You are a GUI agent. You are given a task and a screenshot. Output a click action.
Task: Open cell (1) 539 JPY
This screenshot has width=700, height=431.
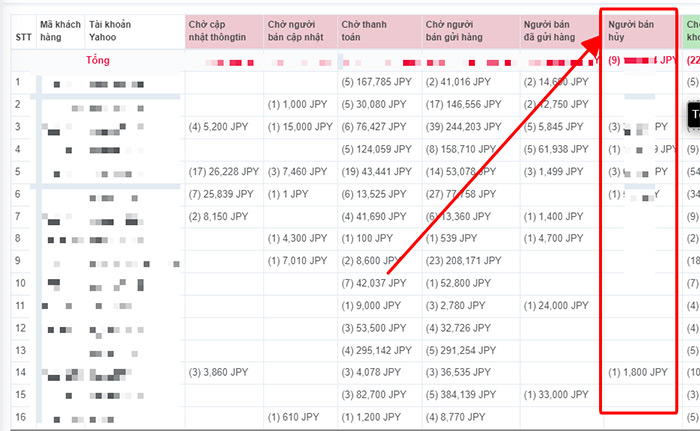[451, 239]
